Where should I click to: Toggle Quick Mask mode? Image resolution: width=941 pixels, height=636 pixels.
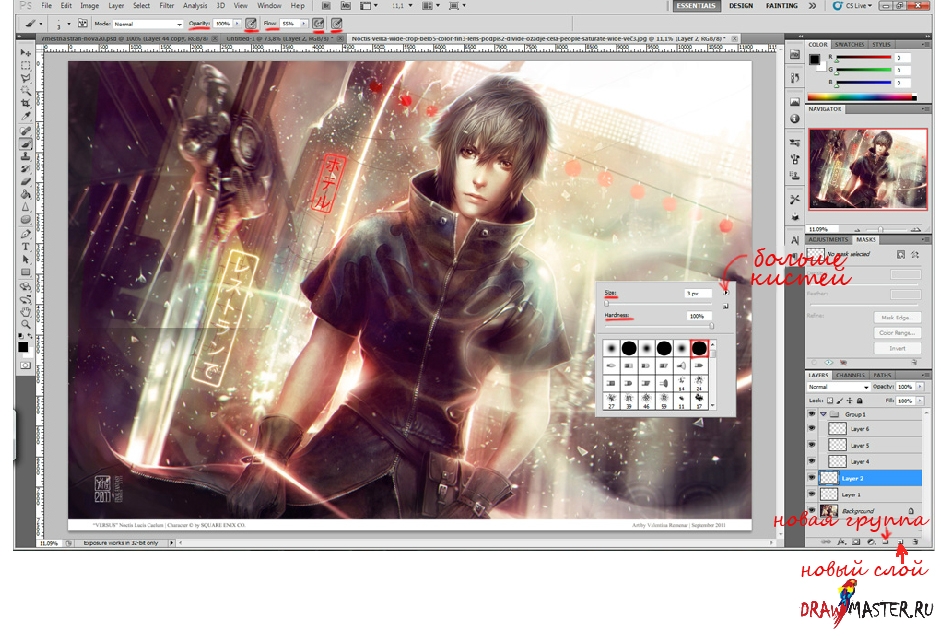click(25, 365)
